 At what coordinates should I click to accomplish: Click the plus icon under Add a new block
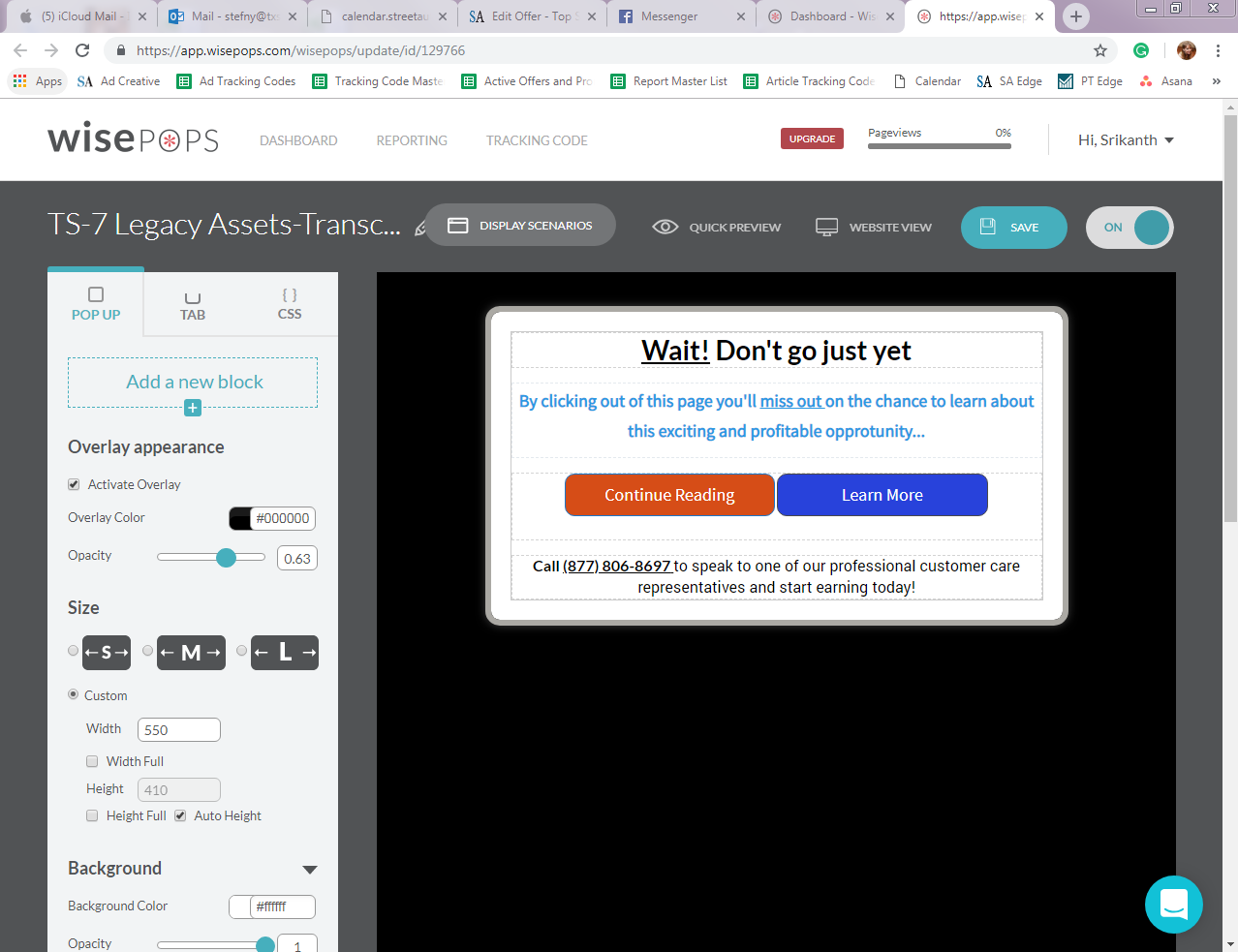[193, 408]
